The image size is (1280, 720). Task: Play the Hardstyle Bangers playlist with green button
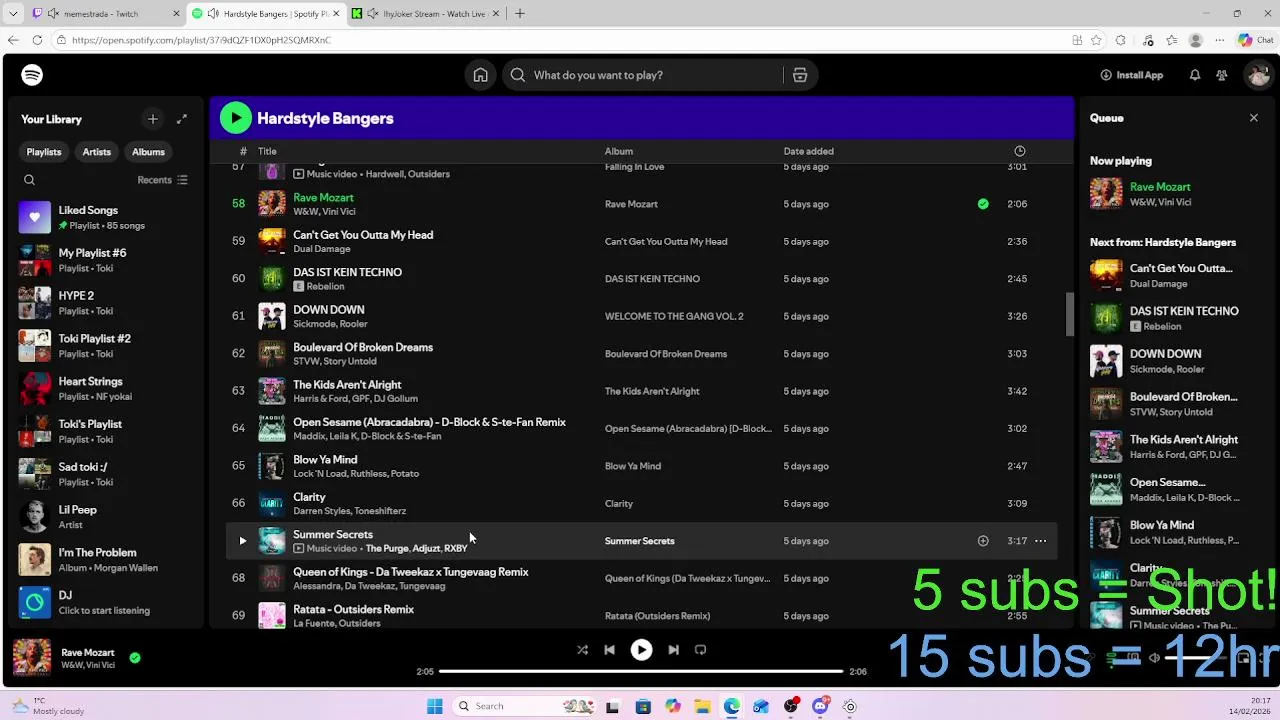point(236,118)
